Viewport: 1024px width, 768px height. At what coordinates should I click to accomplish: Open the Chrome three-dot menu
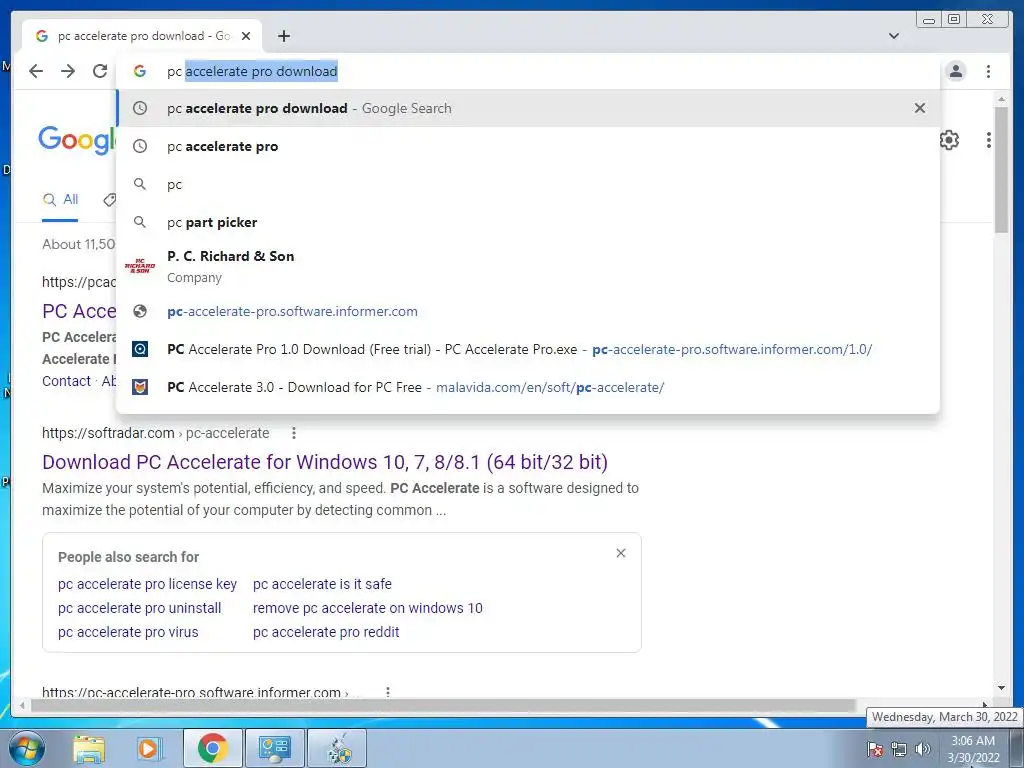988,71
